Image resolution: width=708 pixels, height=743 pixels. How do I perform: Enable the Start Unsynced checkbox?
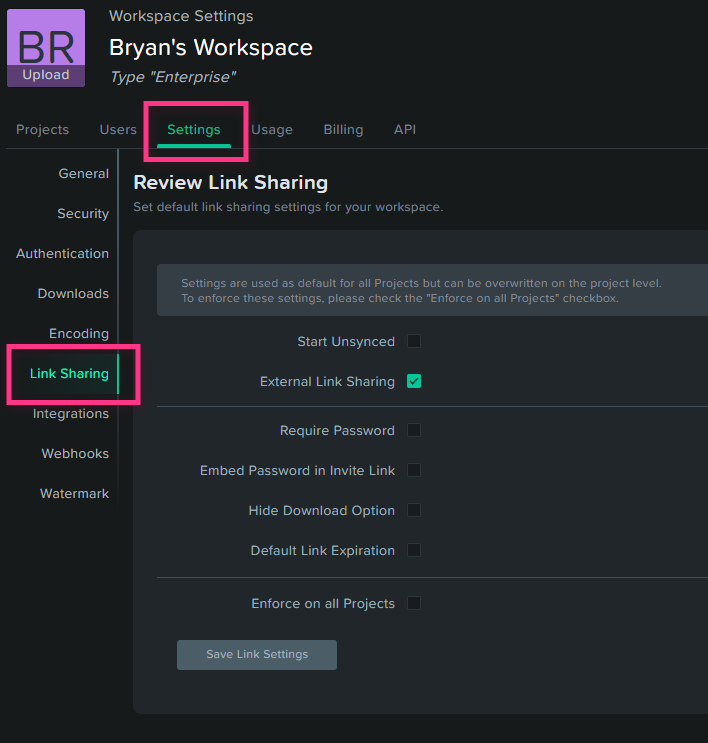click(x=414, y=341)
